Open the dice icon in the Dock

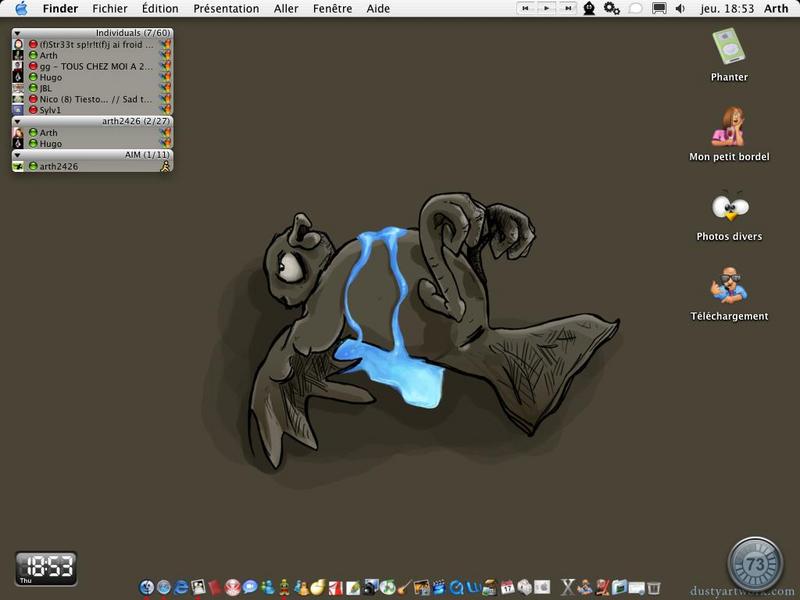tap(524, 587)
